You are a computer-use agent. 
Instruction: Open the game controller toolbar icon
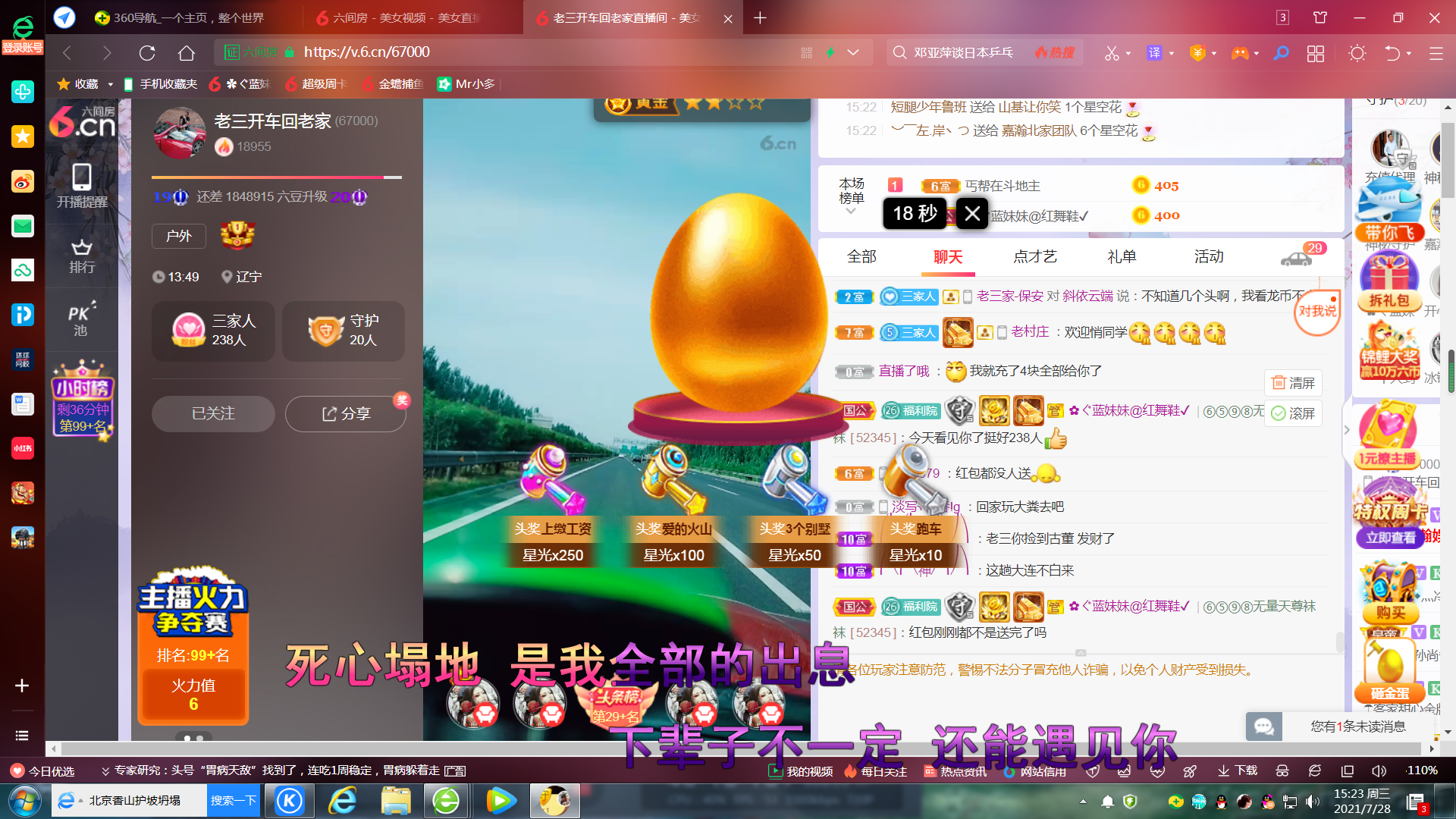(x=1240, y=52)
